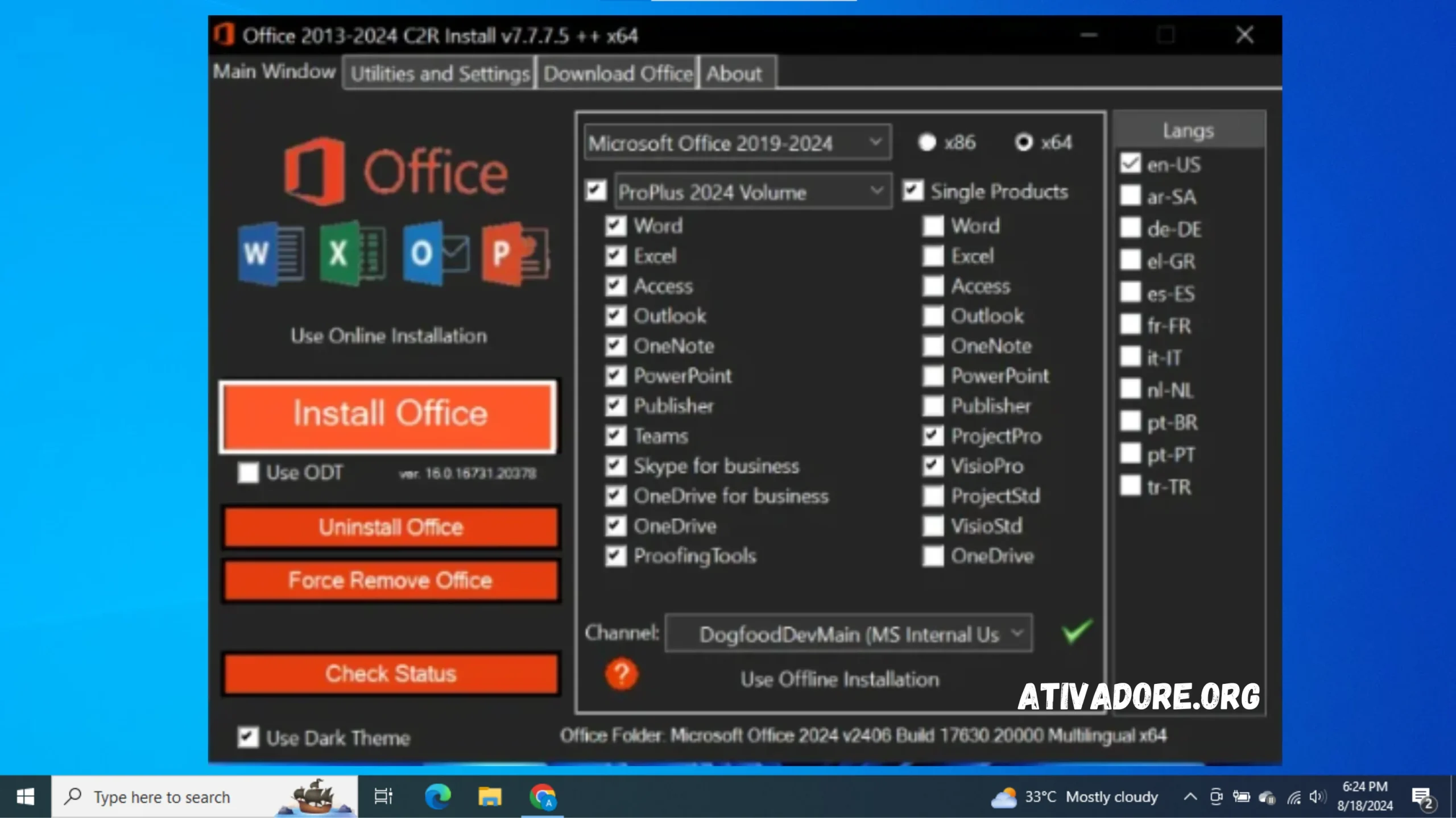Image resolution: width=1456 pixels, height=818 pixels.
Task: Open the ProPlus 2024 Volume dropdown
Action: pos(753,192)
